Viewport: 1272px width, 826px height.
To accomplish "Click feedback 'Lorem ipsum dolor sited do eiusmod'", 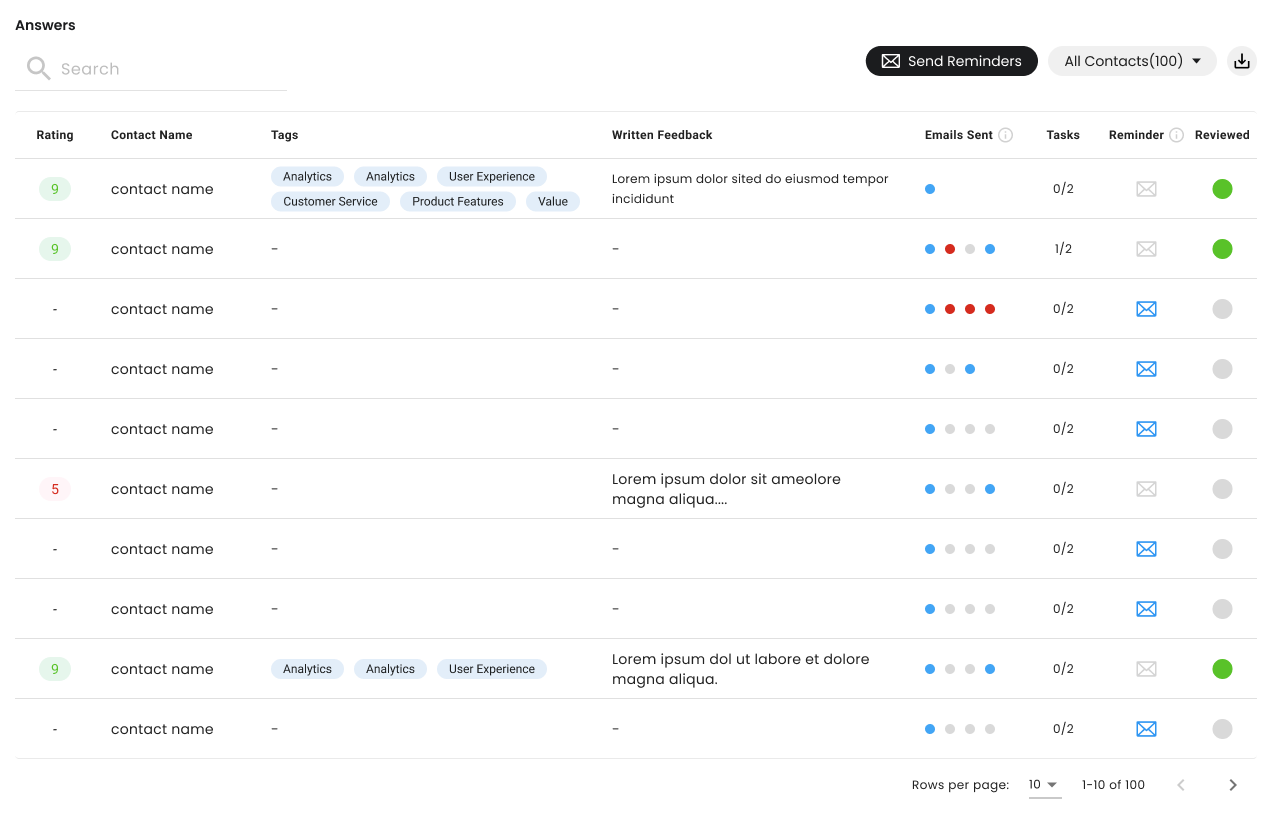I will pyautogui.click(x=750, y=189).
